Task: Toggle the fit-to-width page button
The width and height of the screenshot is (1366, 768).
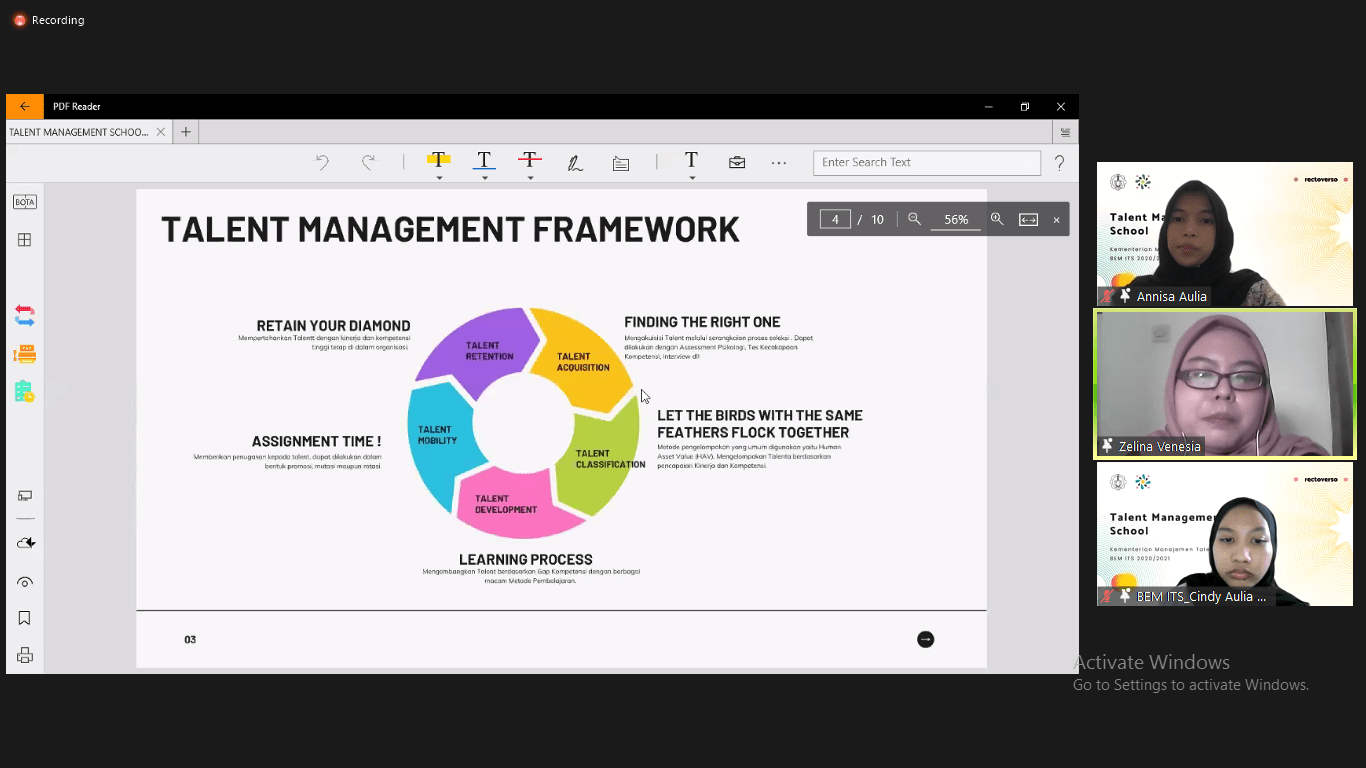Action: tap(1028, 220)
